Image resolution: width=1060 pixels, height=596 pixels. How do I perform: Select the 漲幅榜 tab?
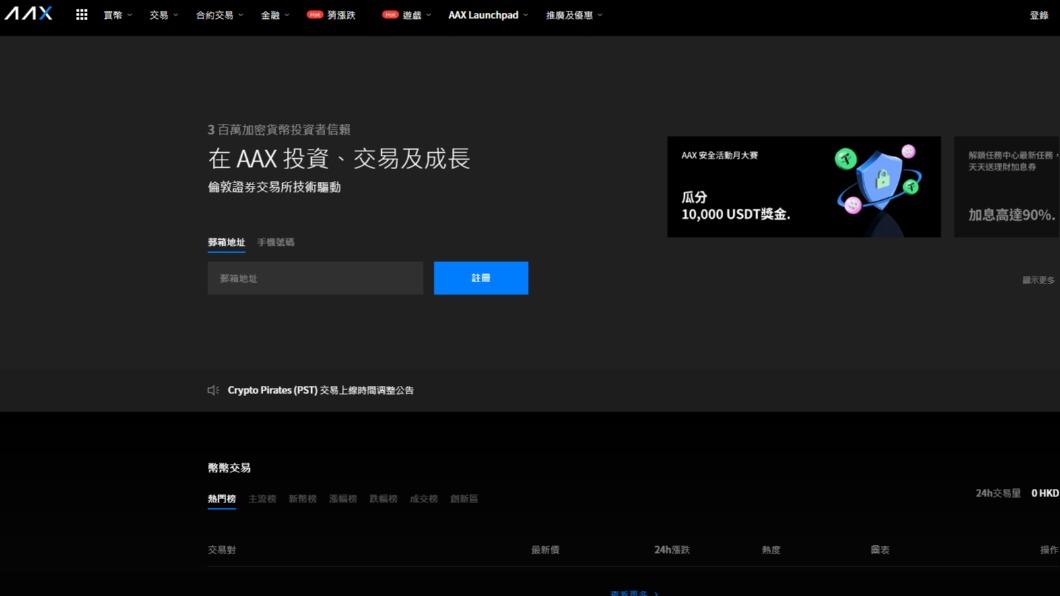[343, 499]
